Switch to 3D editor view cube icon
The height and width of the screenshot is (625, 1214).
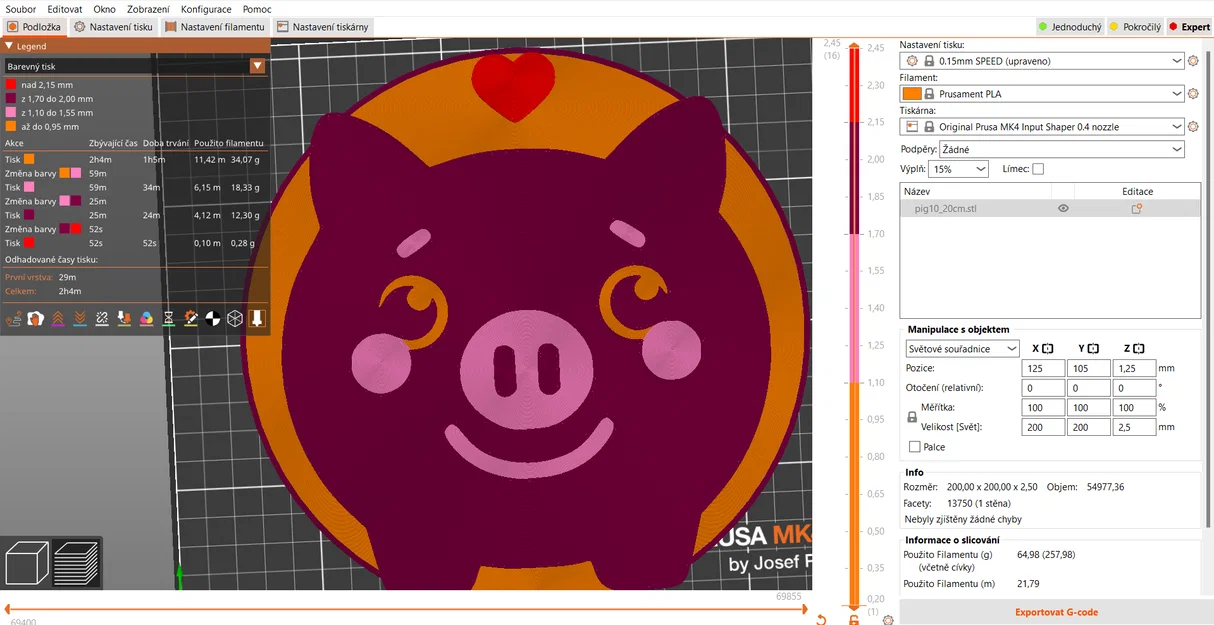27,563
